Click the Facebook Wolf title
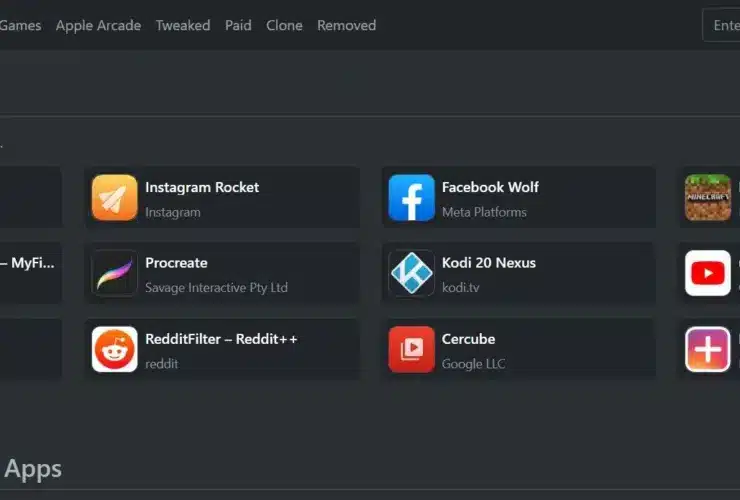Screen dimensions: 740x500 click(x=490, y=187)
